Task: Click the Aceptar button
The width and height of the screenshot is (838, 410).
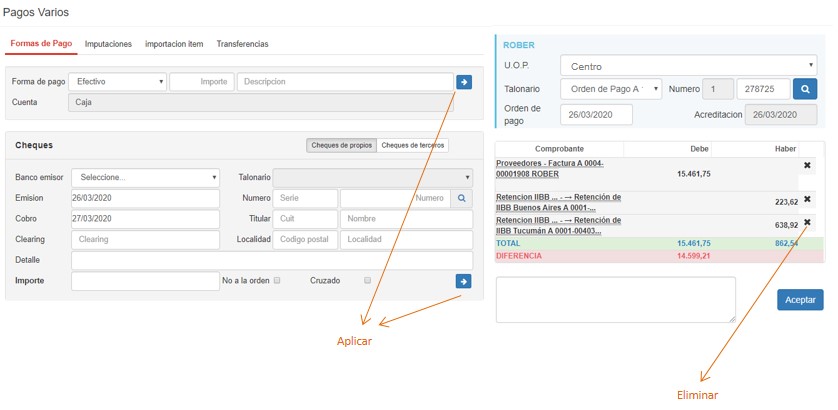Action: coord(799,300)
